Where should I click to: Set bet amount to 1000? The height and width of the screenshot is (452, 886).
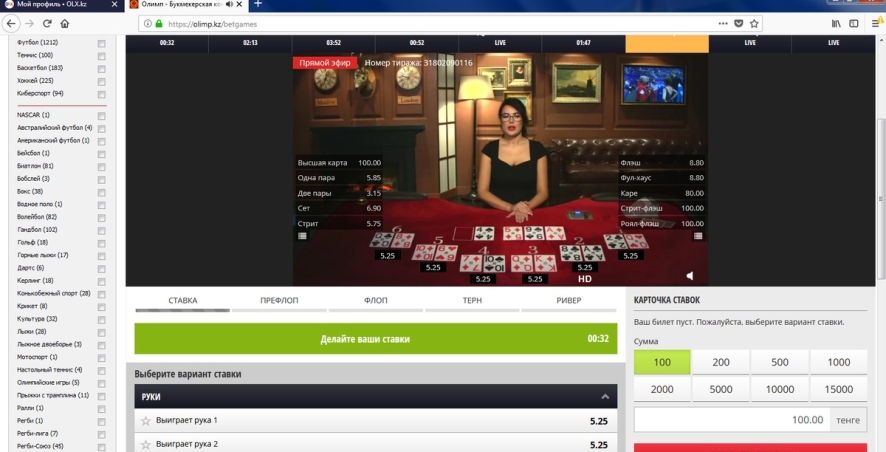[x=839, y=362]
